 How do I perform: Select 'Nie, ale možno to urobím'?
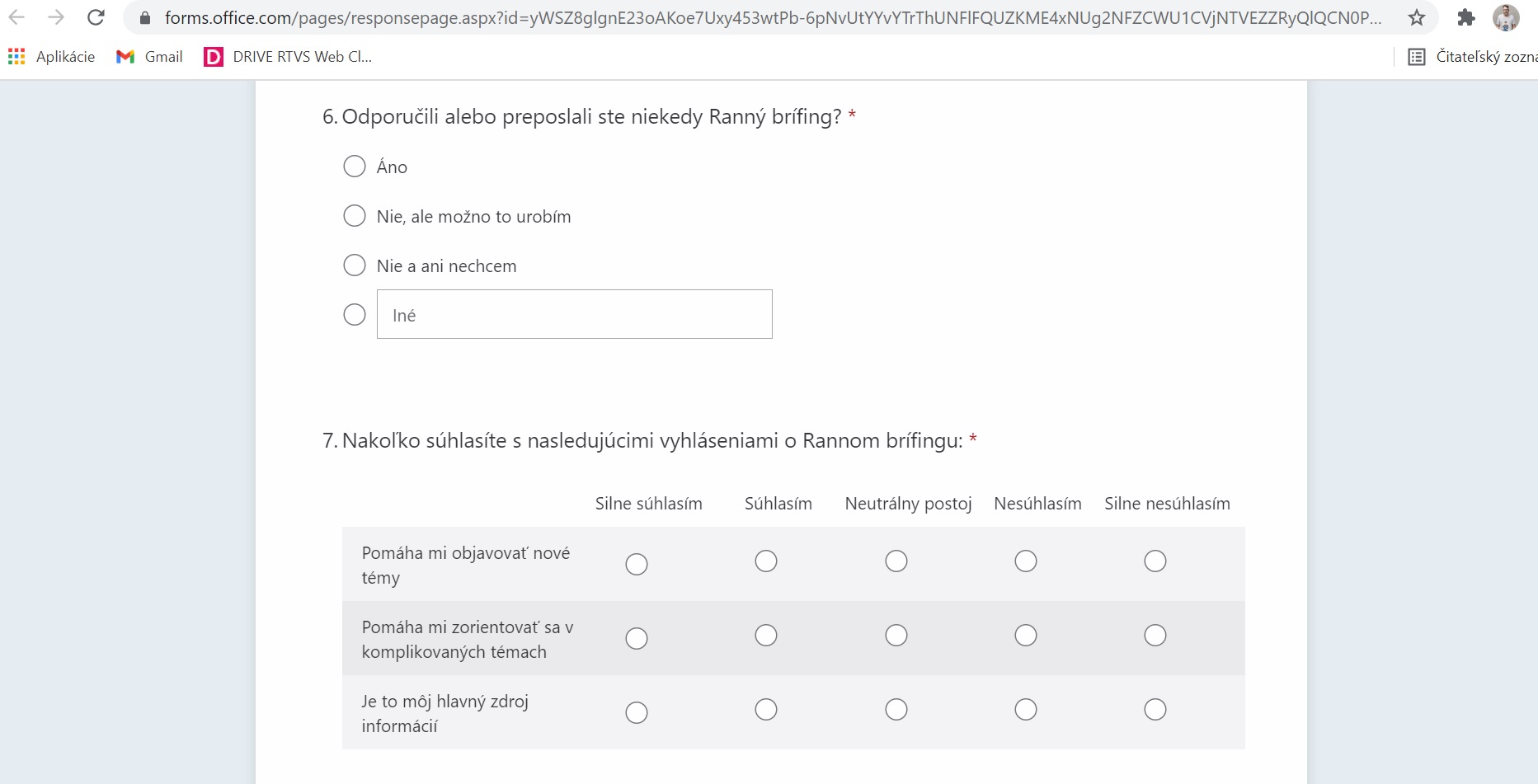(x=355, y=216)
